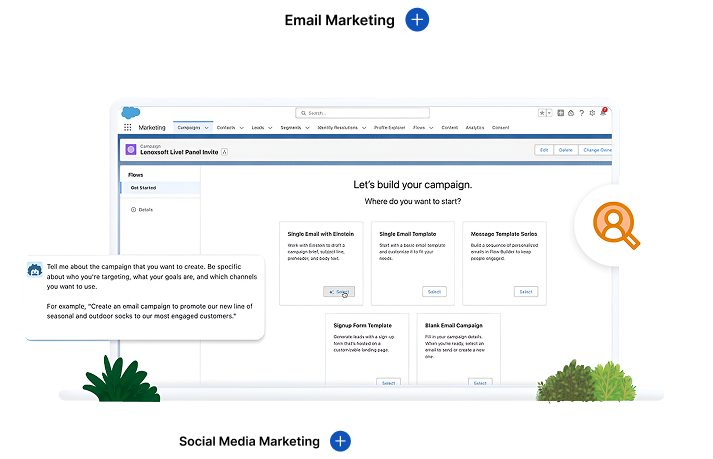
Task: Open the Notifications bell icon
Action: 603,112
